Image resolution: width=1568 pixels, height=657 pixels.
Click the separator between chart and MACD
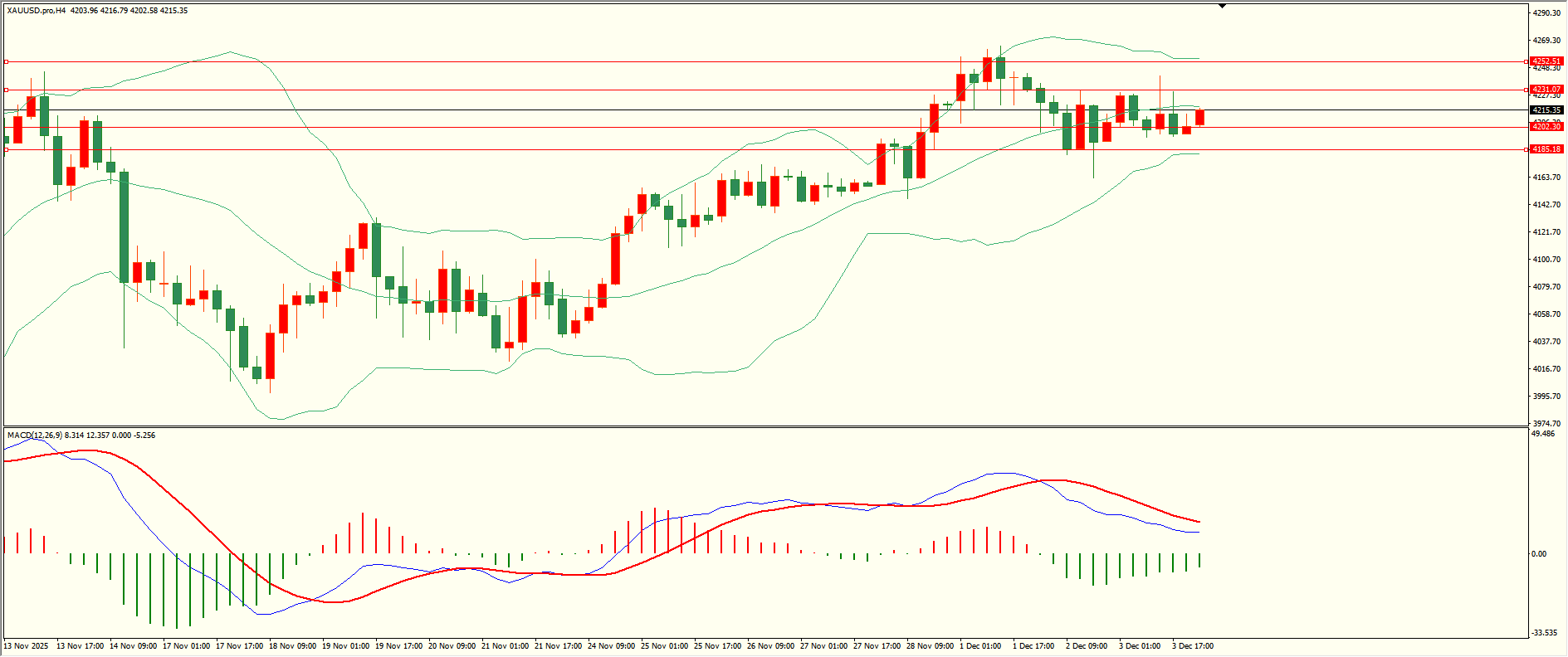[764, 427]
